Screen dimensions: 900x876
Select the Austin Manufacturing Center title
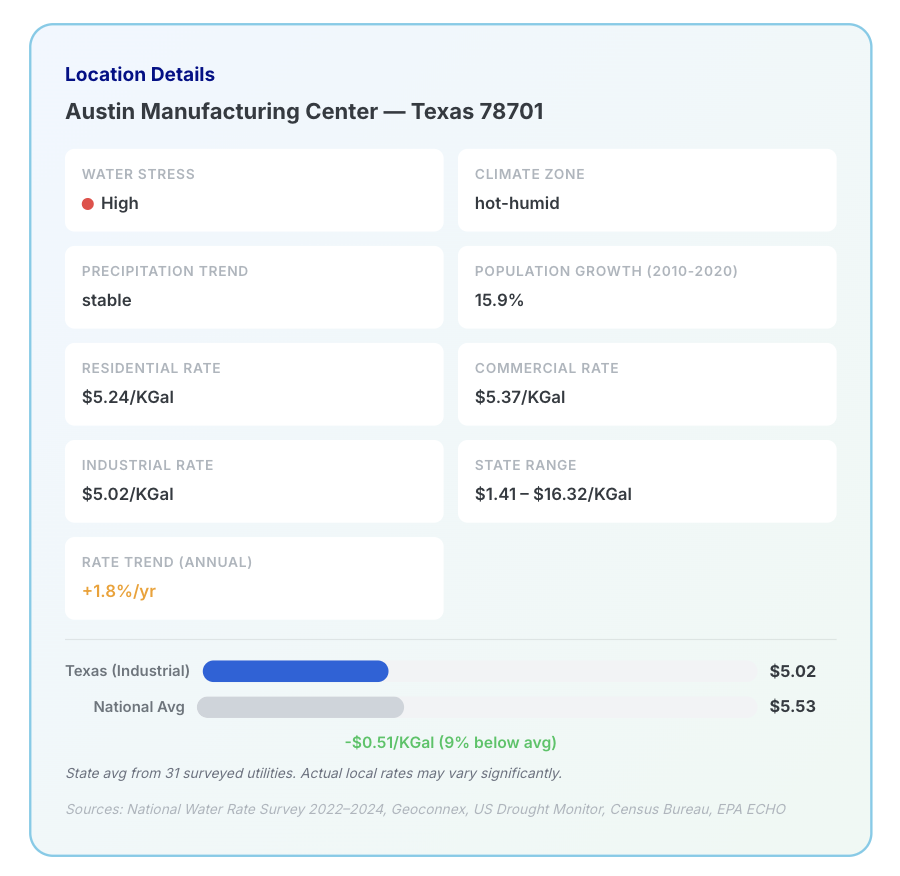coord(304,111)
